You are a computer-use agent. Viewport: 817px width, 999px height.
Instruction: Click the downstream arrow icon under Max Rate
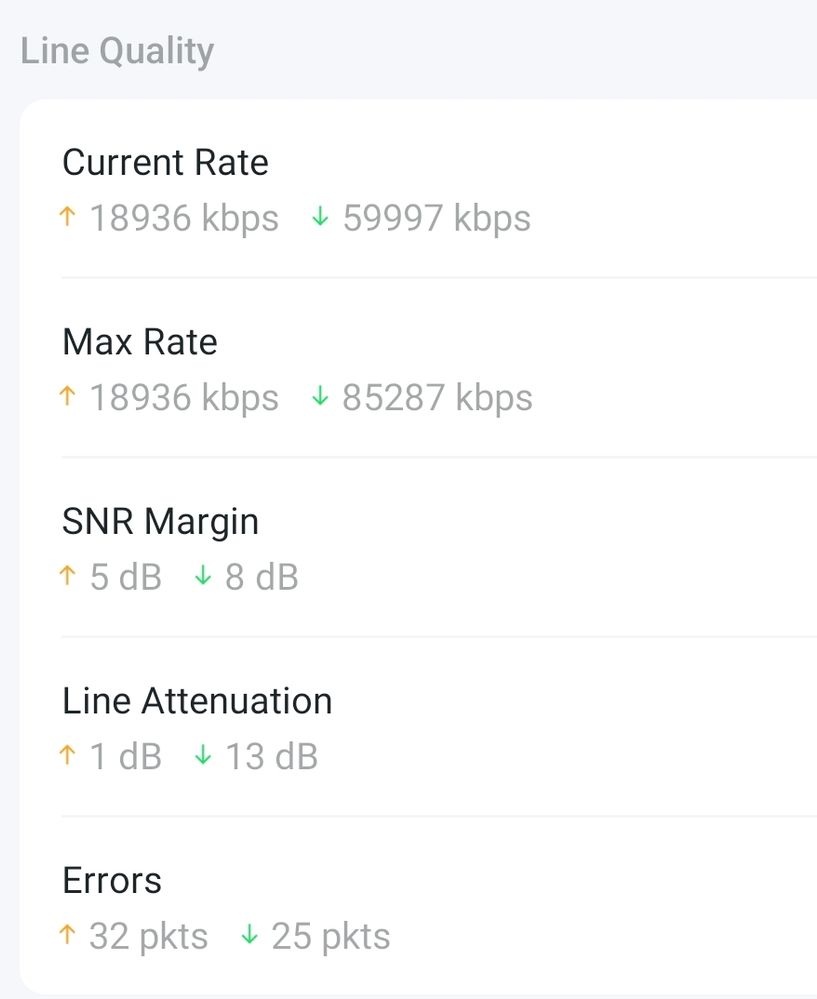[320, 397]
